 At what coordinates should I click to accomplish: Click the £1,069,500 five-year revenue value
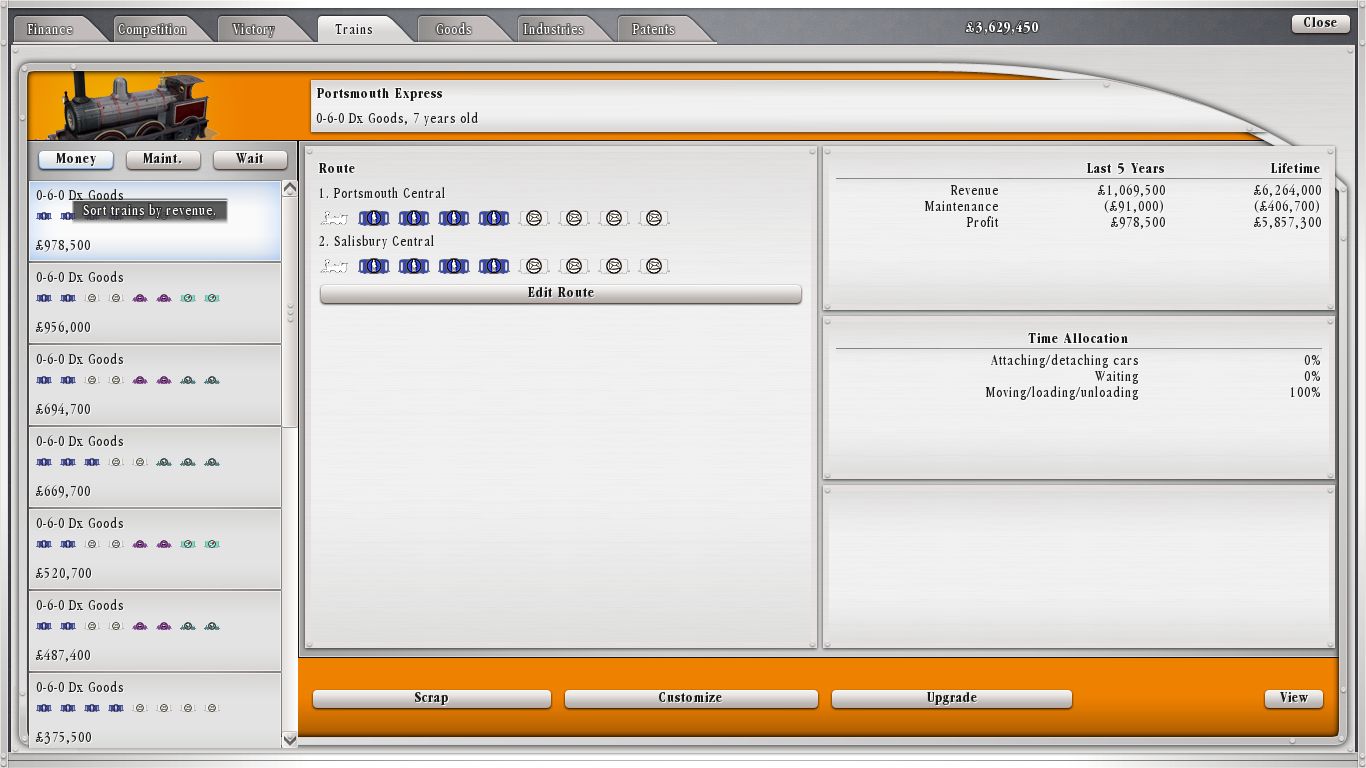pyautogui.click(x=1132, y=190)
